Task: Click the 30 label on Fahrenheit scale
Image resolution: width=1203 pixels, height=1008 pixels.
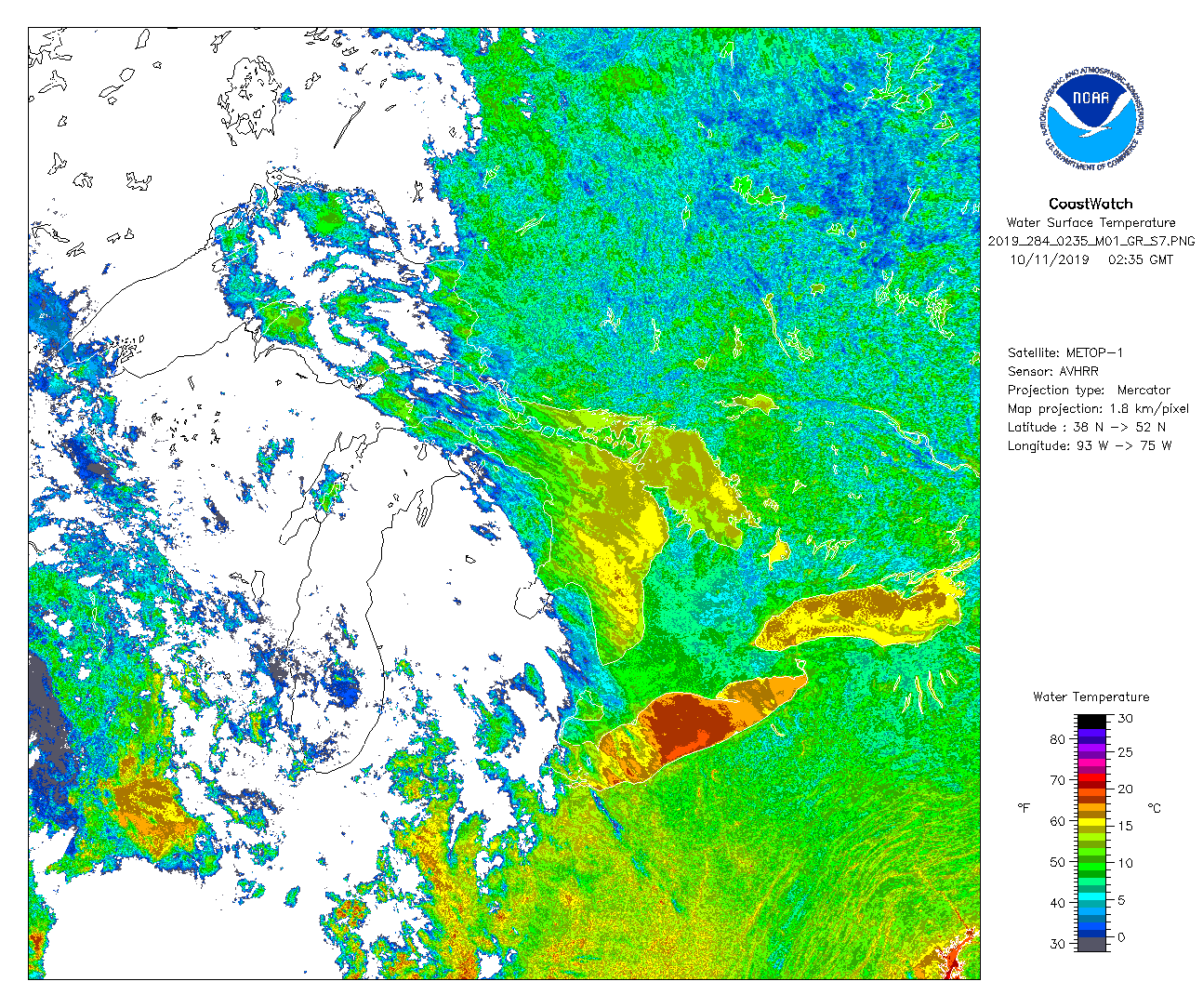Action: click(1058, 944)
